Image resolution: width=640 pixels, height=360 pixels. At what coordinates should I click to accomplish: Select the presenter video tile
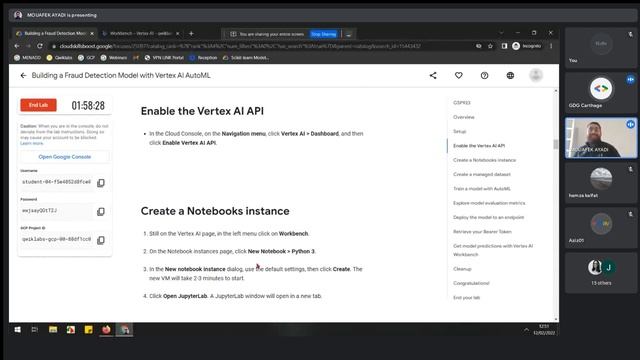pyautogui.click(x=601, y=138)
